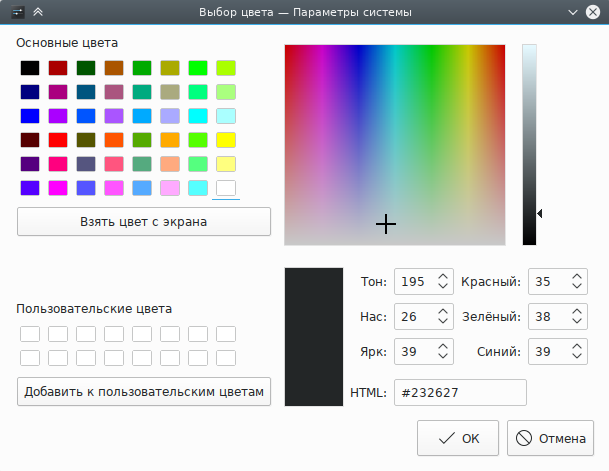
Task: Decrease the Нас value with down arrow
Action: click(443, 323)
